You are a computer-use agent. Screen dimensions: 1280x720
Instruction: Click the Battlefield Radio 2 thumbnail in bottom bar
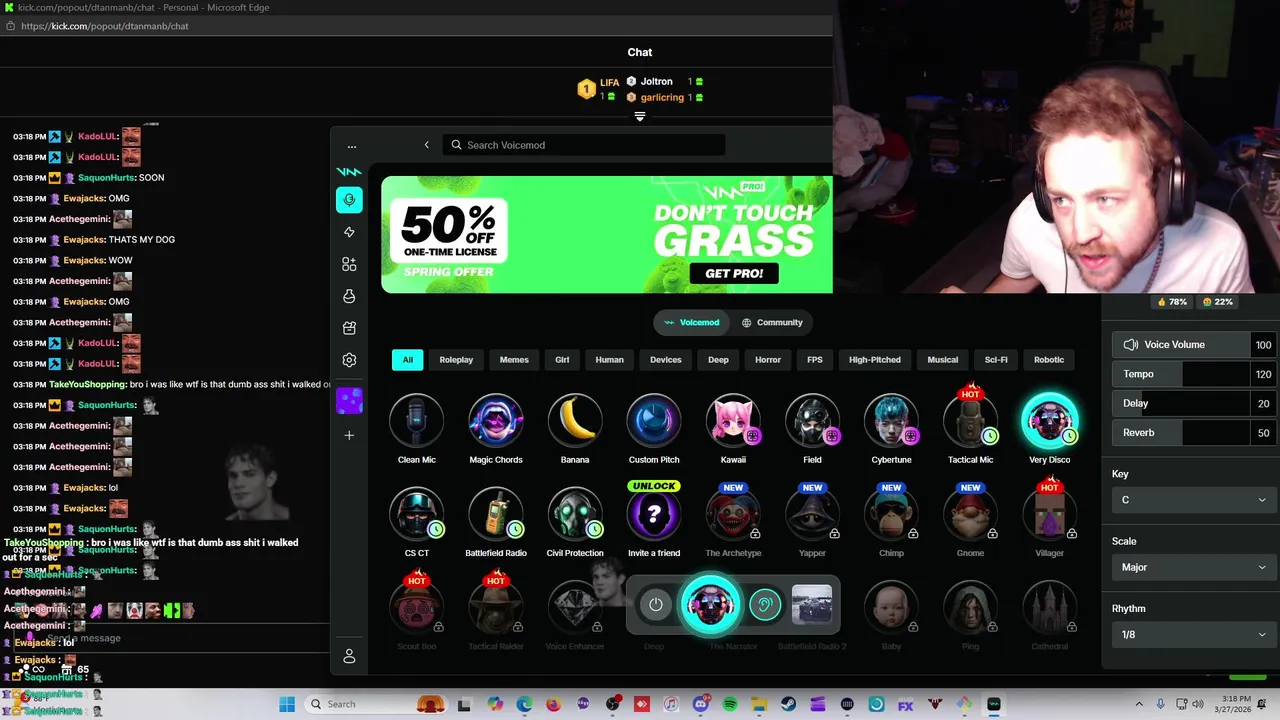click(812, 605)
